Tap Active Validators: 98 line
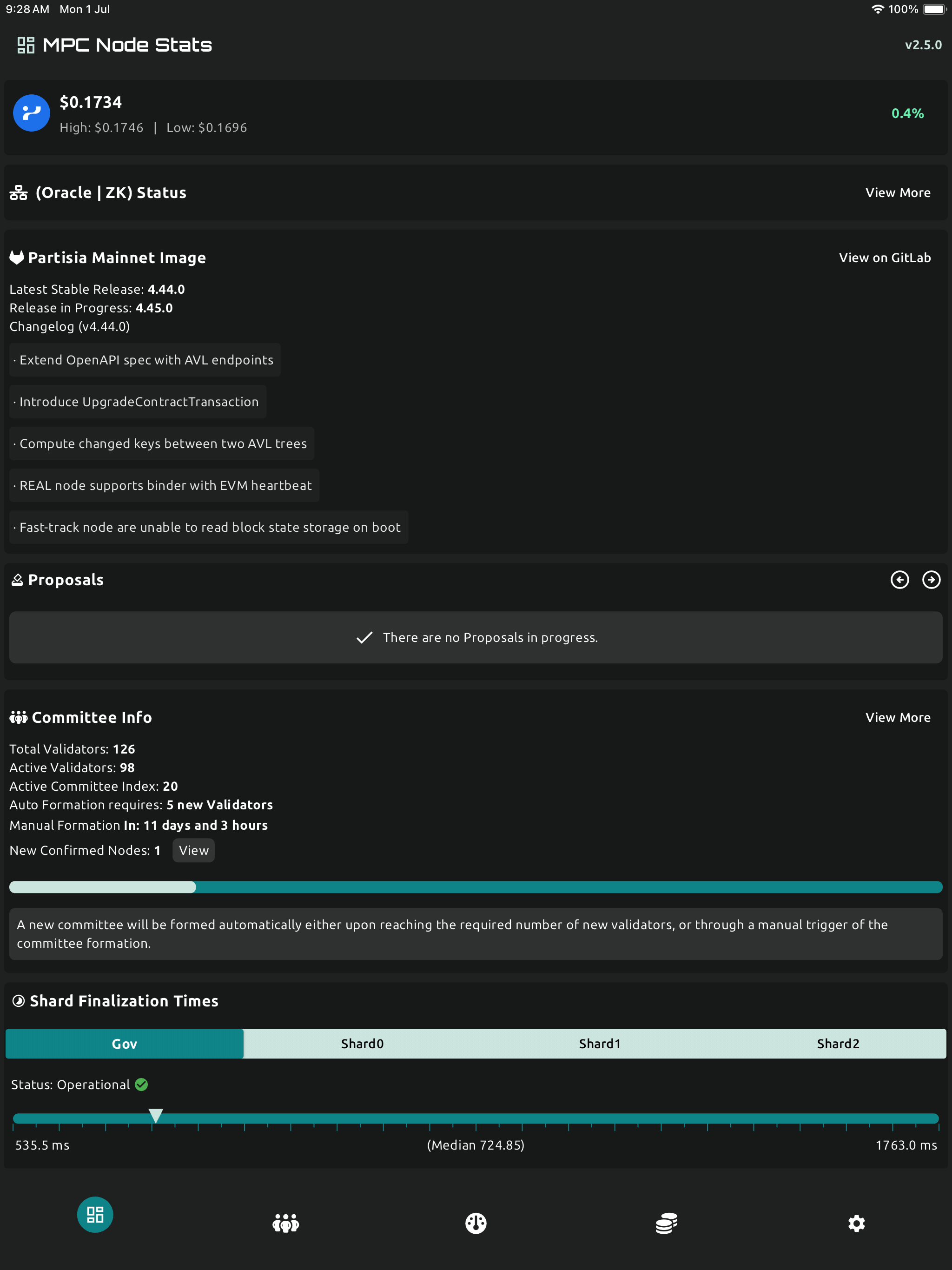 [72, 767]
